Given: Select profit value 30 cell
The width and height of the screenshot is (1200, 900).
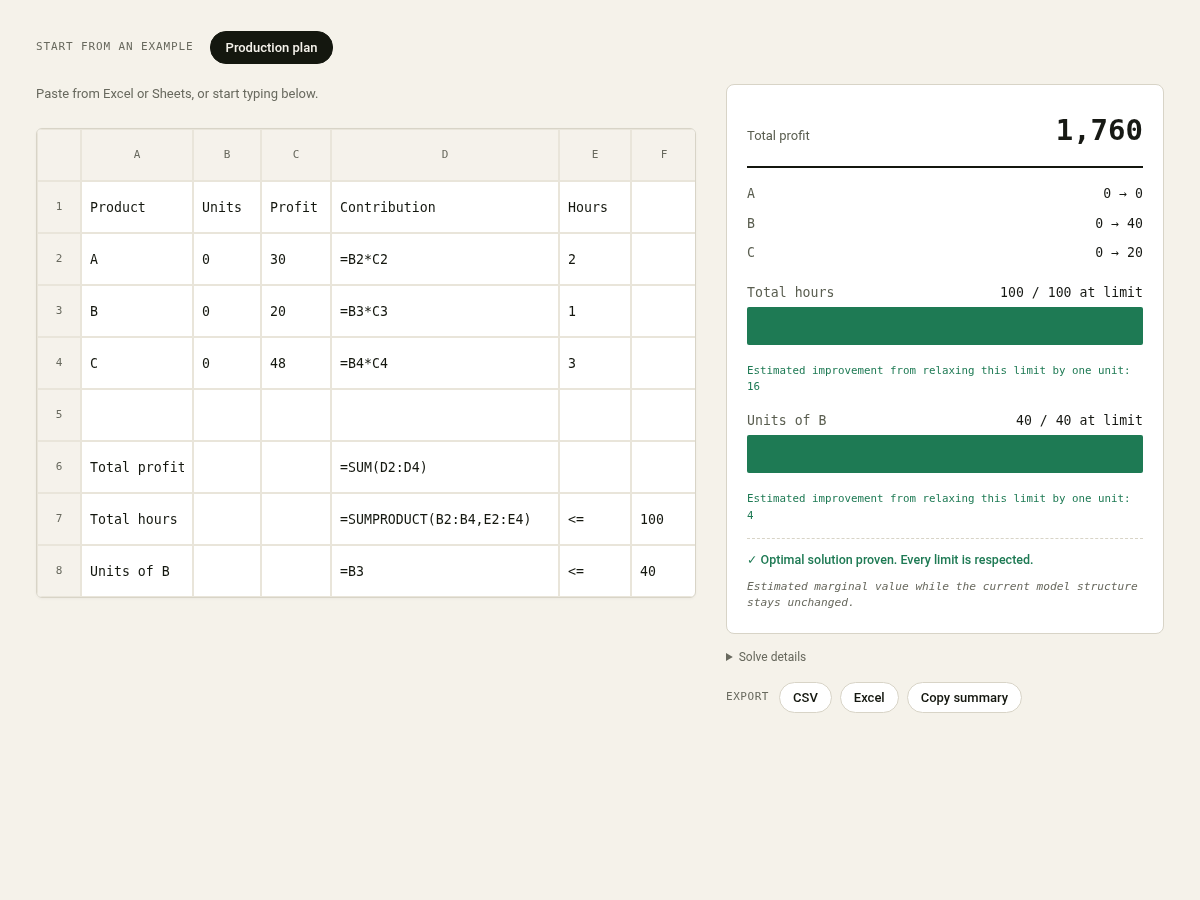Looking at the screenshot, I should click(x=296, y=259).
